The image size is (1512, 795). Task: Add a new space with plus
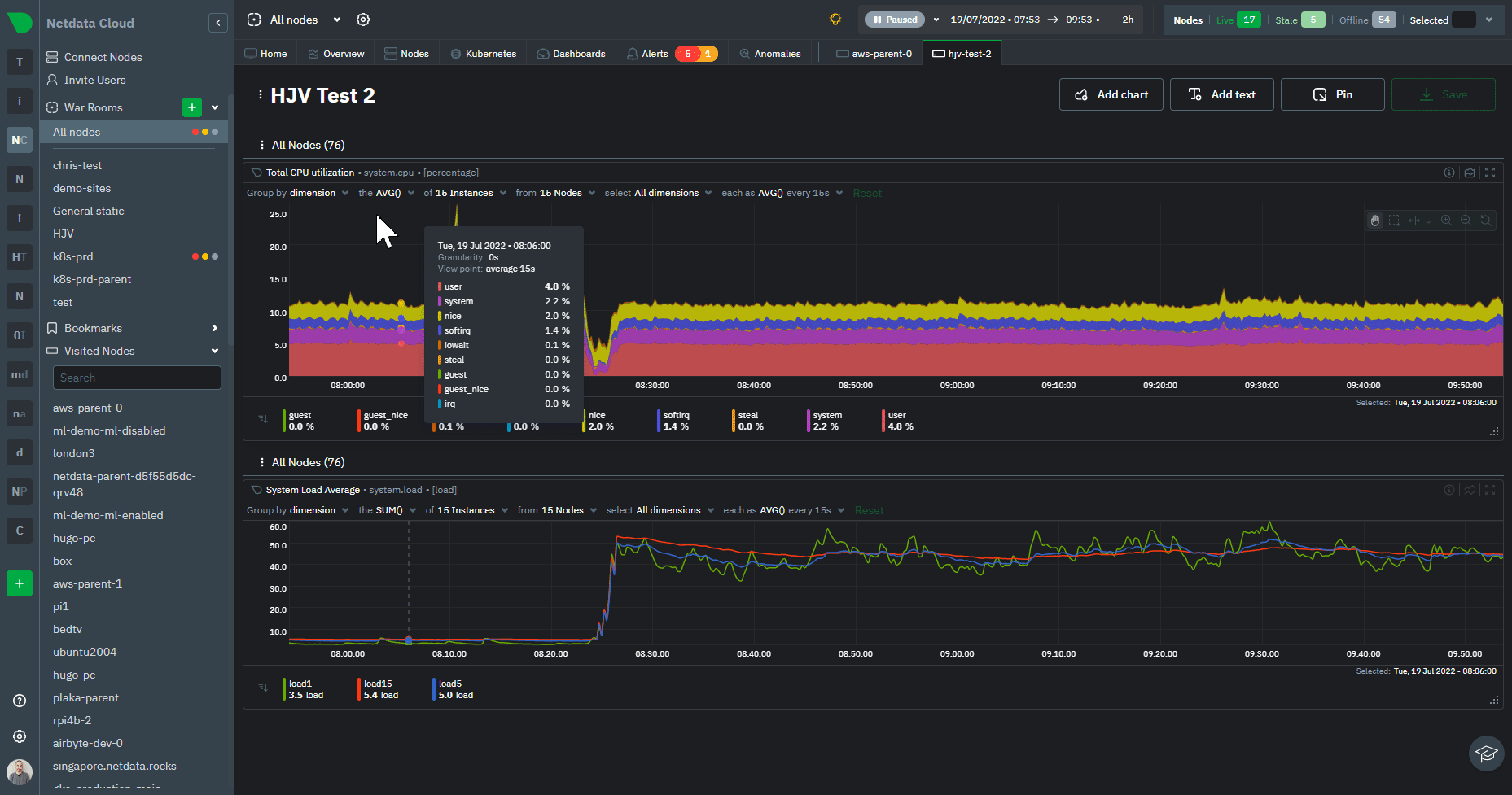click(x=20, y=583)
